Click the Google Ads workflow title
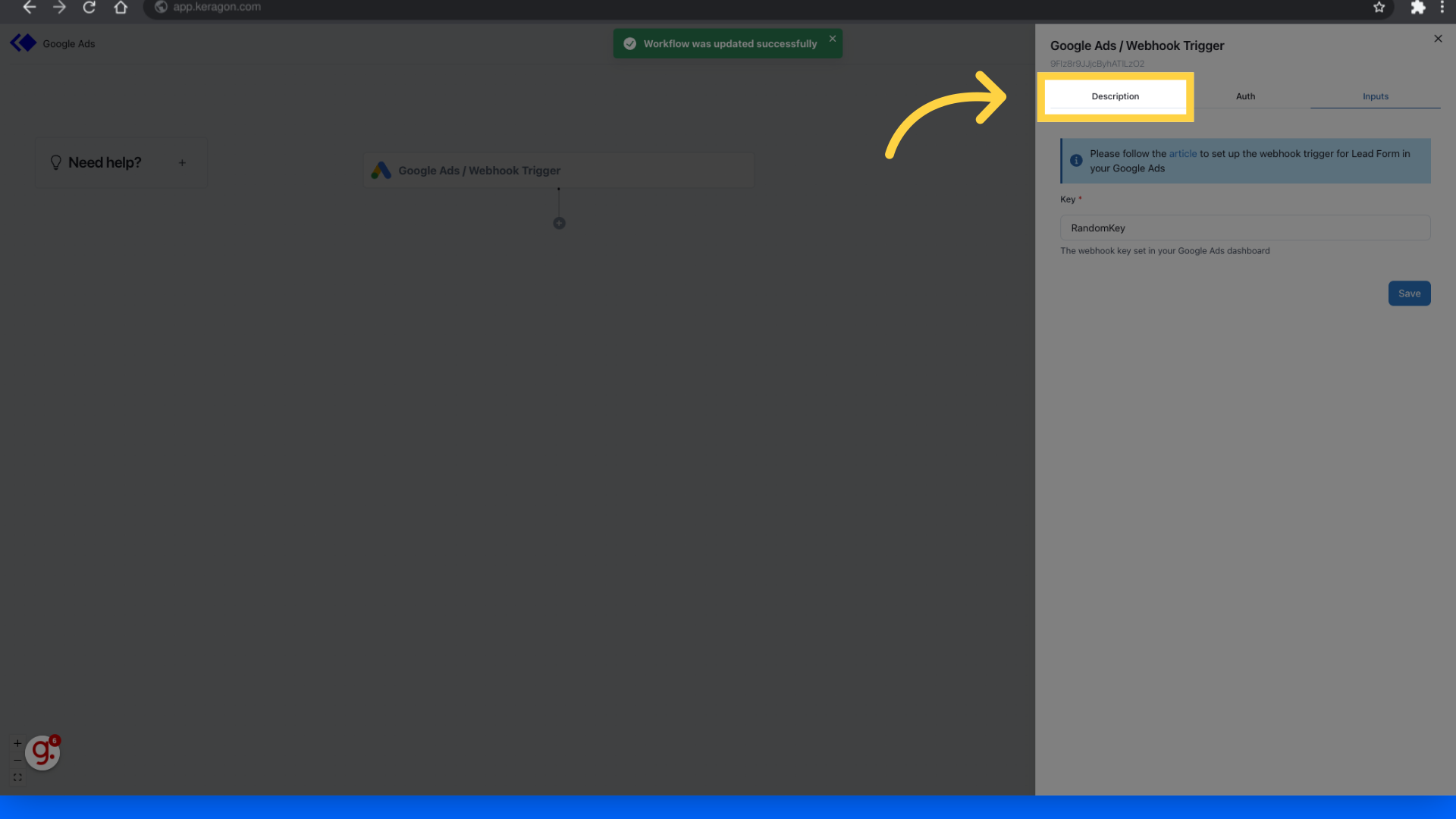The height and width of the screenshot is (819, 1456). pyautogui.click(x=69, y=44)
